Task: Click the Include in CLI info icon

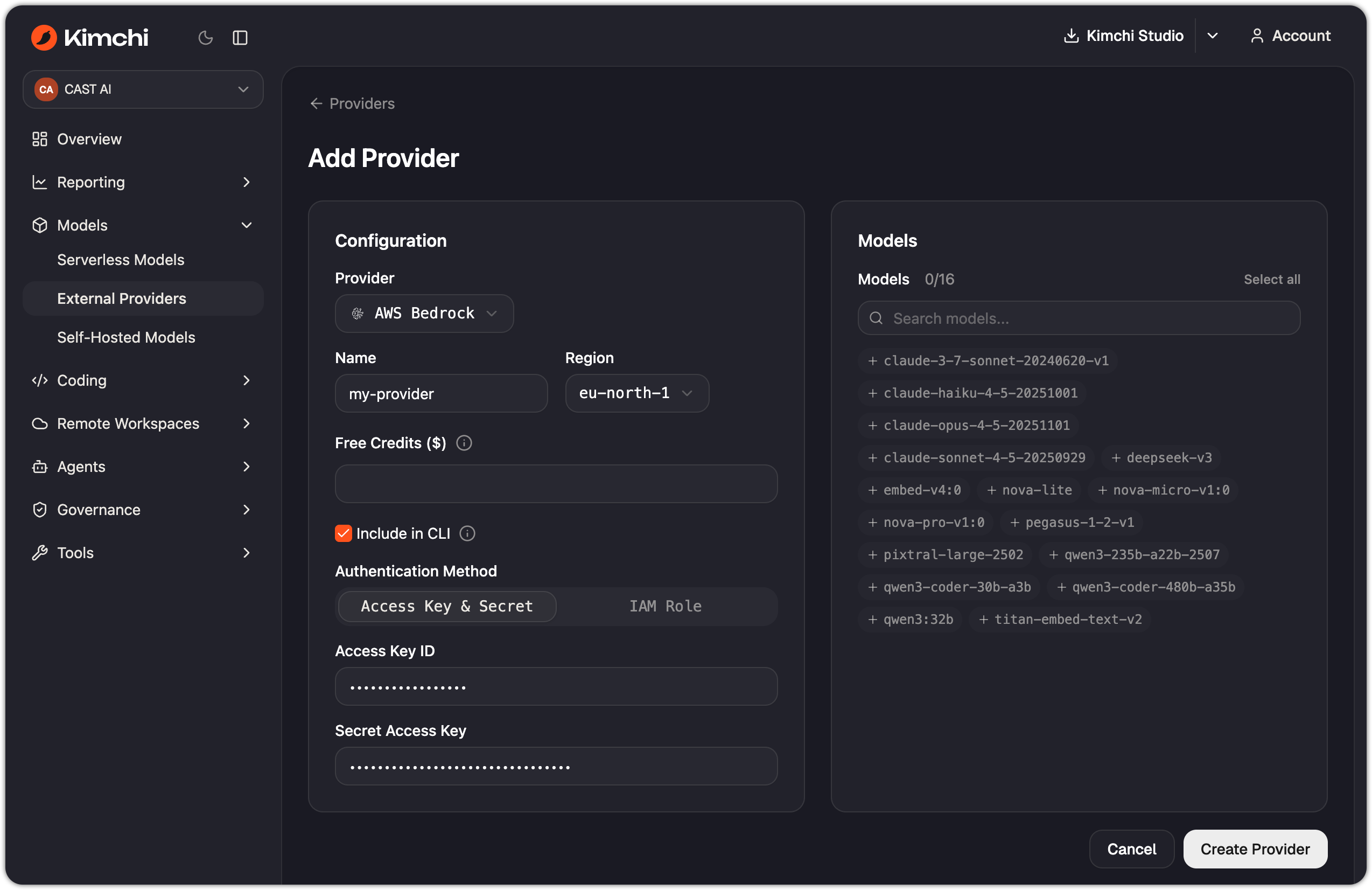Action: pos(467,533)
